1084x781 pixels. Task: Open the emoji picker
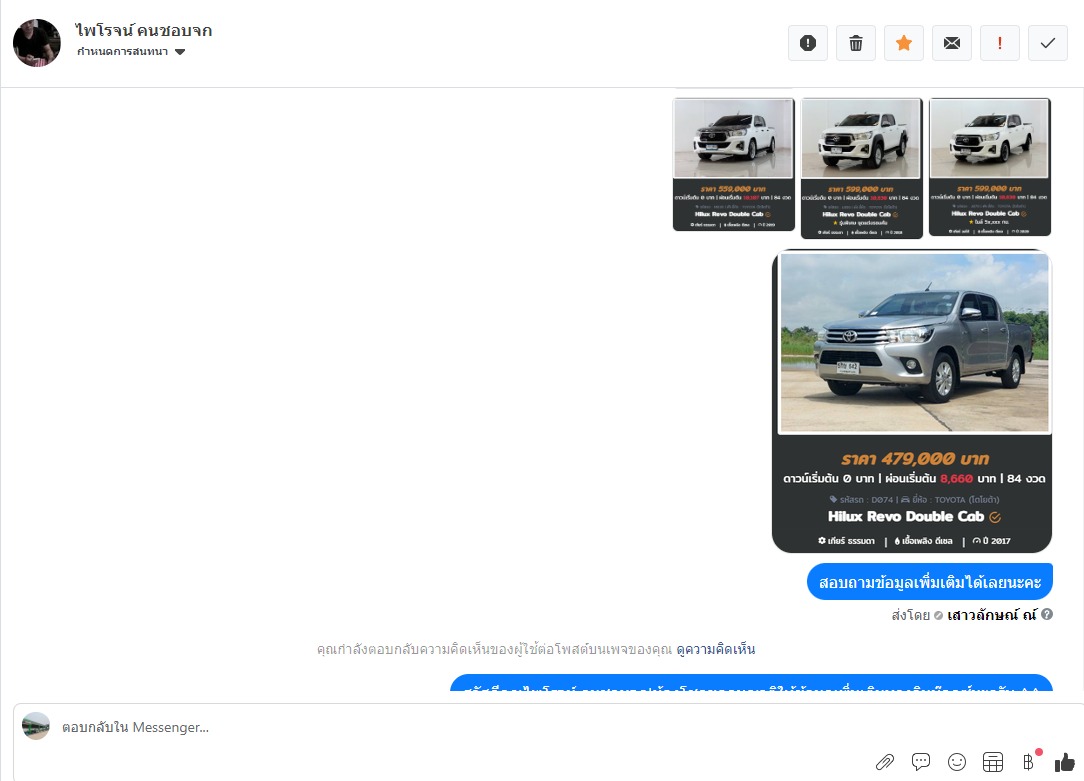957,762
